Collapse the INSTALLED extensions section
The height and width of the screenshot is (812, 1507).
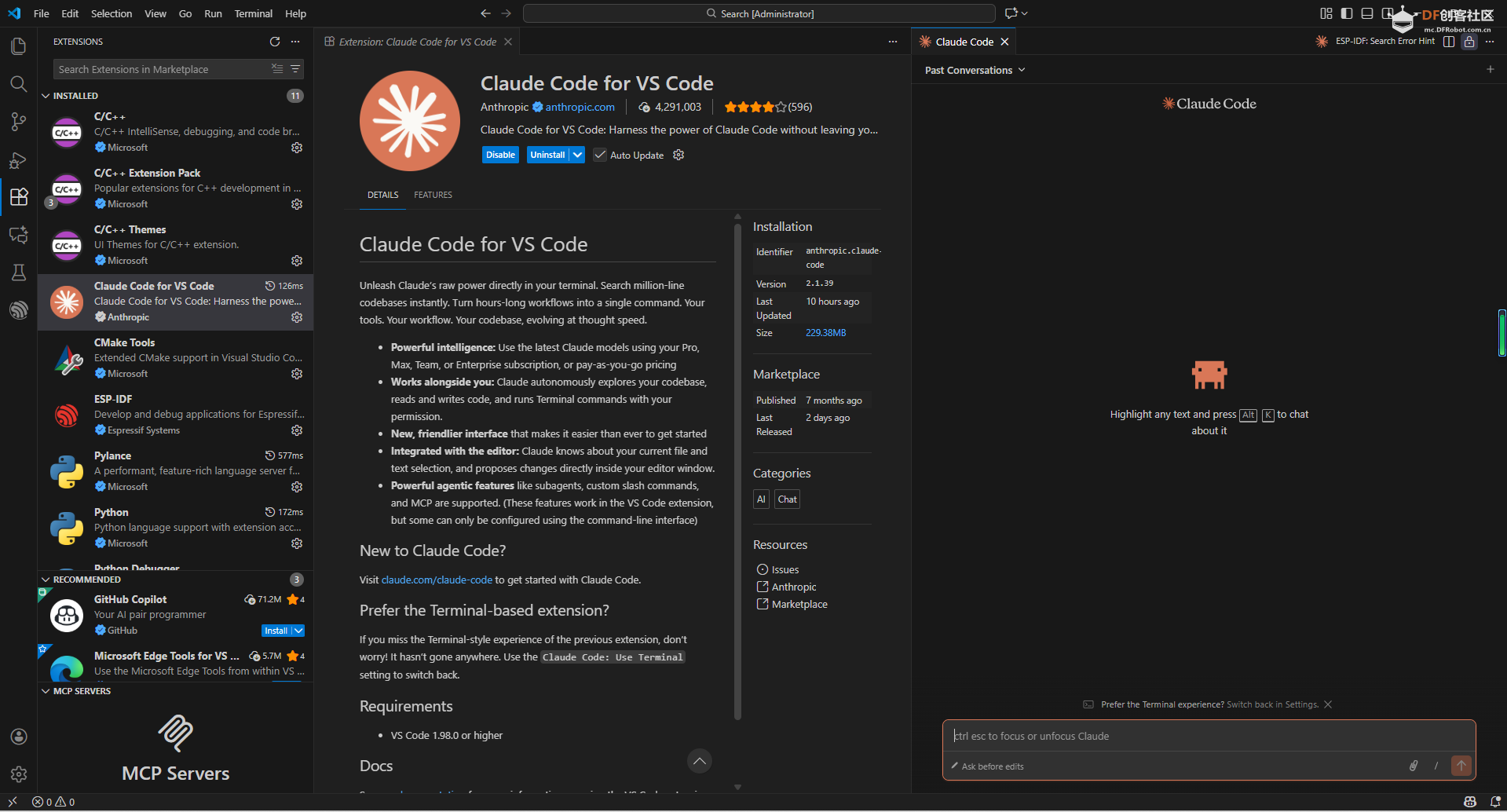(x=46, y=95)
